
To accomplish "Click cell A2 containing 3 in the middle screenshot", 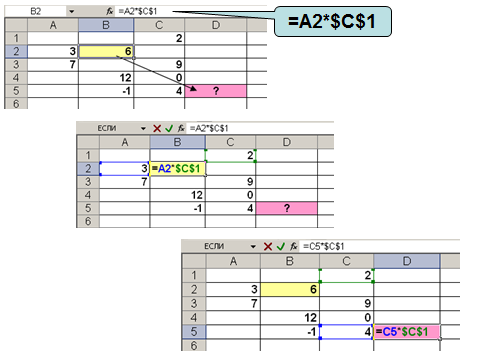I will (x=125, y=168).
